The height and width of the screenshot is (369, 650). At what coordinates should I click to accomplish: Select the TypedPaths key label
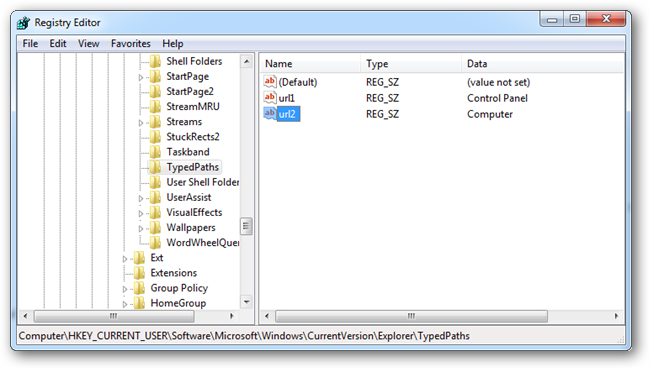pos(193,167)
